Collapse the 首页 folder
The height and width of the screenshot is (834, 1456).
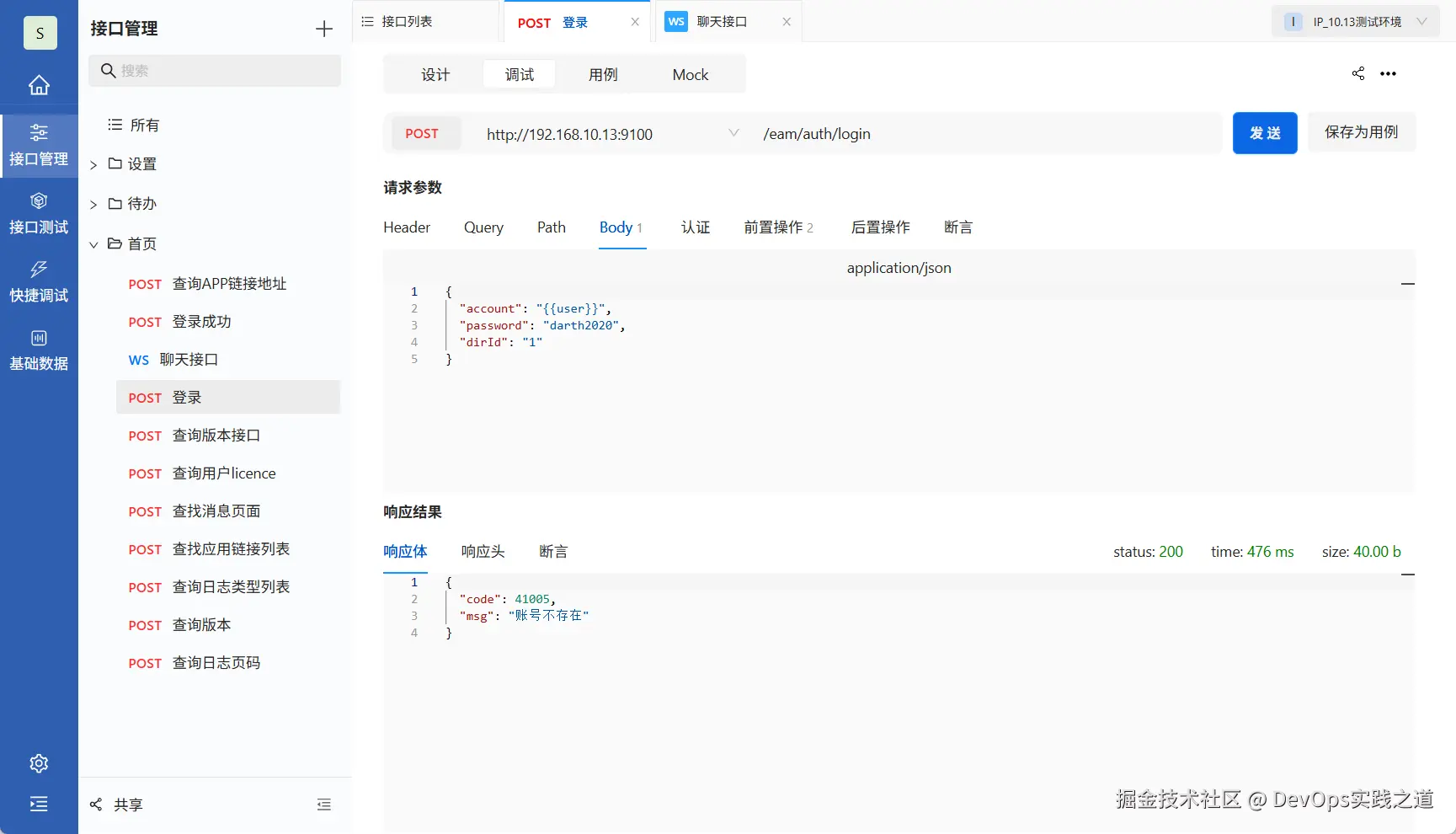[93, 245]
